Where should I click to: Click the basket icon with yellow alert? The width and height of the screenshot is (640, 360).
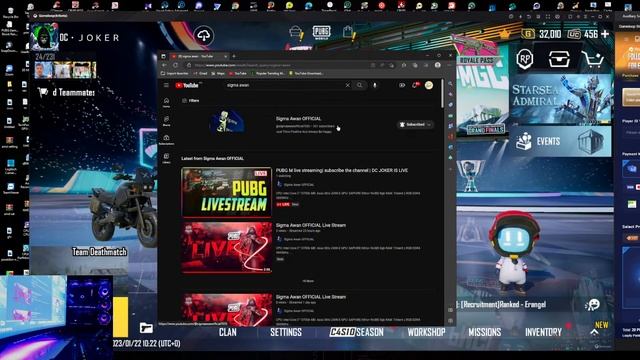[296, 33]
